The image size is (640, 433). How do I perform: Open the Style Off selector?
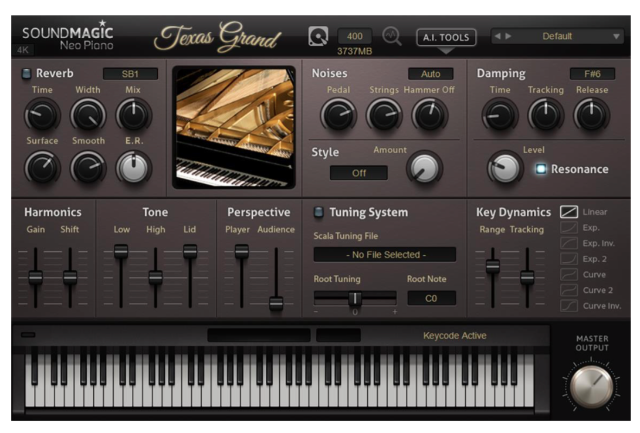359,173
